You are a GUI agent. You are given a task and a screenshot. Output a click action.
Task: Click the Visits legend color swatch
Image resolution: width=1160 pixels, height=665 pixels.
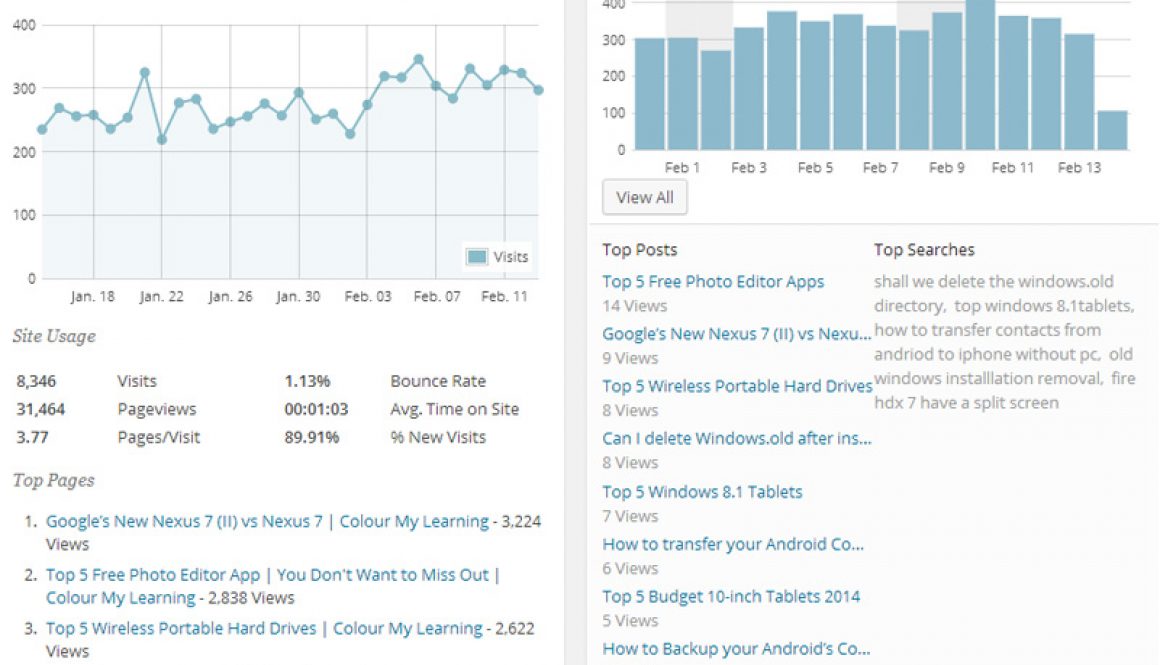477,257
